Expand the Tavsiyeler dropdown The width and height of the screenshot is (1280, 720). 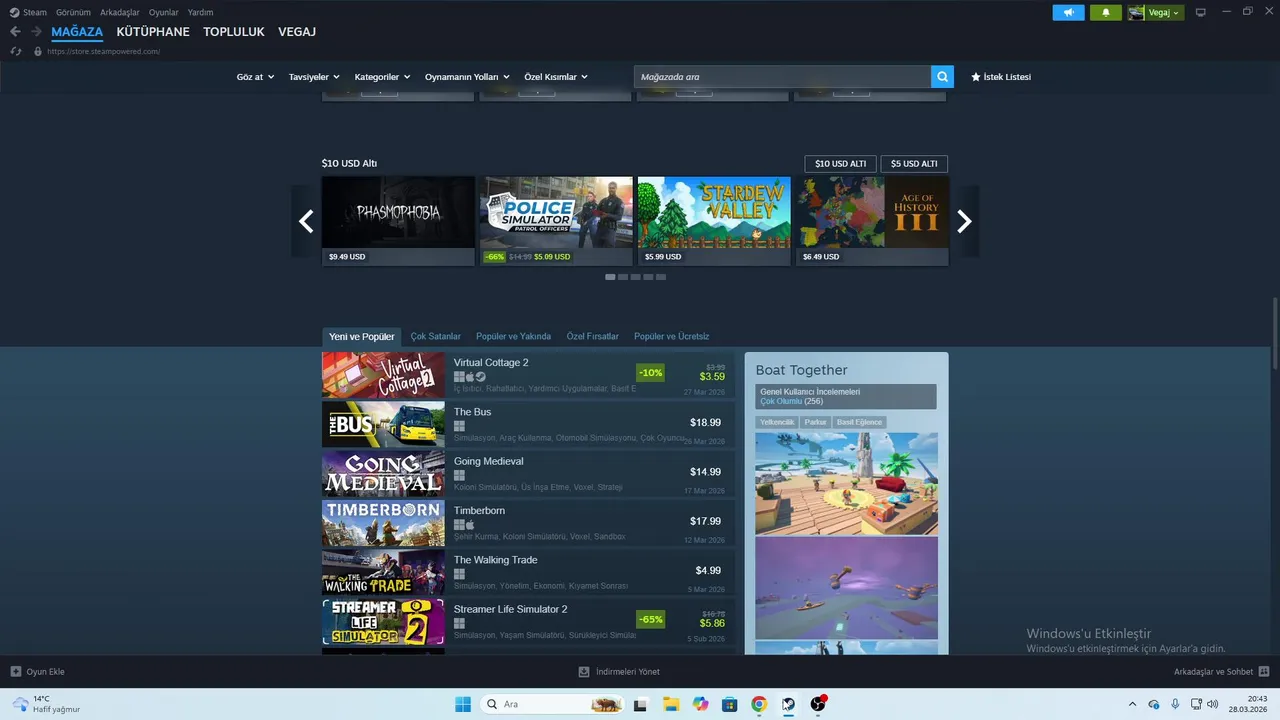point(314,77)
